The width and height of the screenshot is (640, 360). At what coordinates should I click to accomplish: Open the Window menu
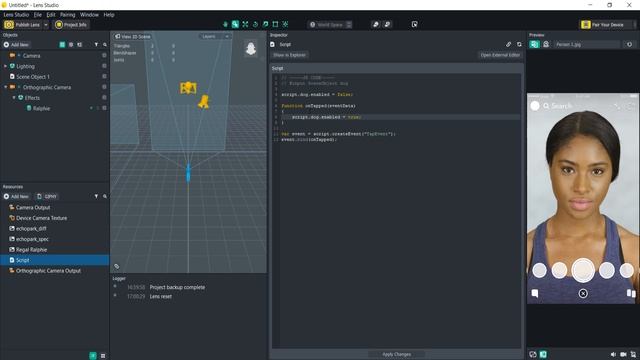(89, 15)
